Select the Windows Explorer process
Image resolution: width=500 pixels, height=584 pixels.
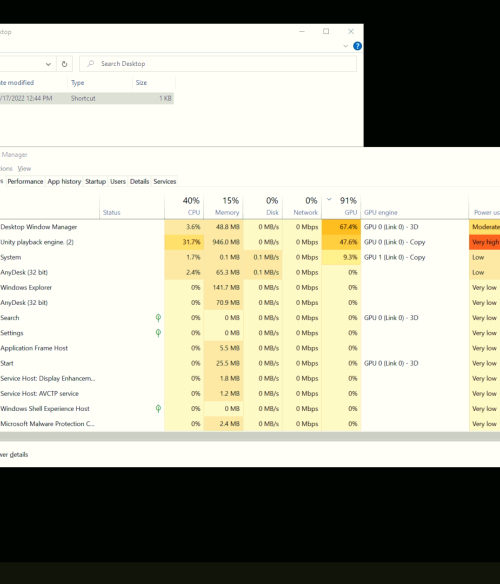point(250,288)
